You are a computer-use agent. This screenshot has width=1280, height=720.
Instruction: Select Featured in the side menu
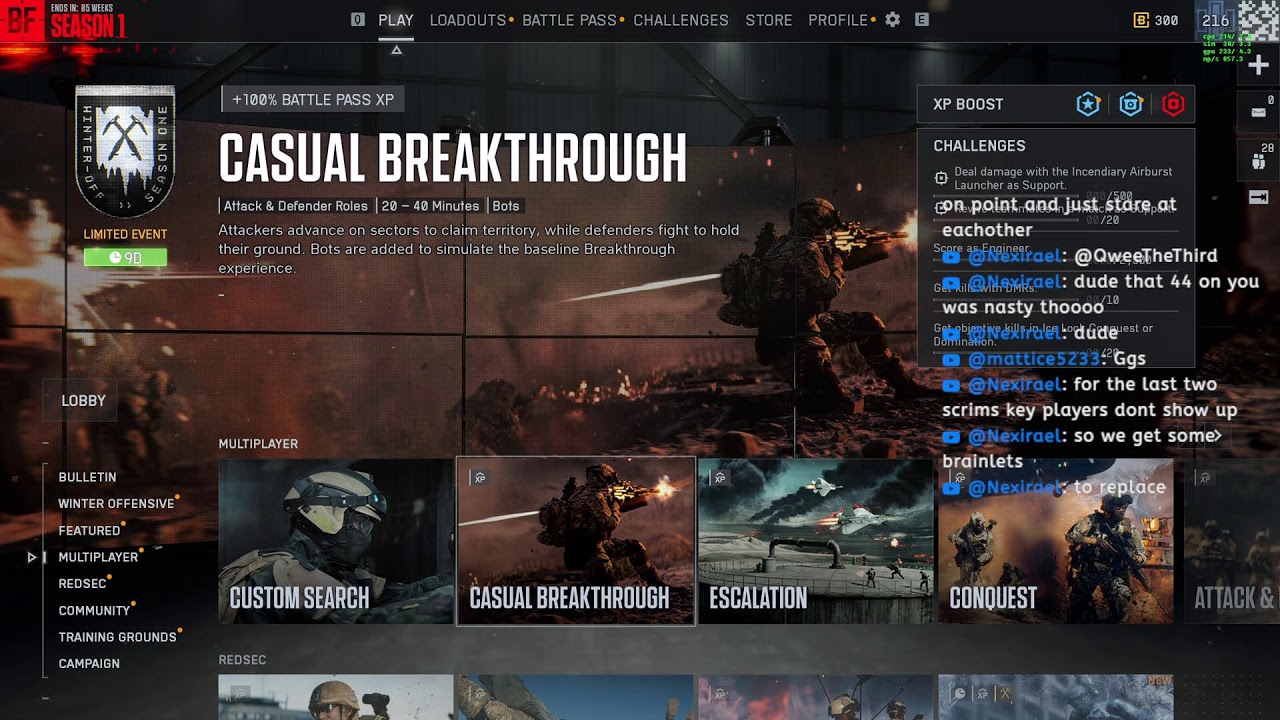89,531
